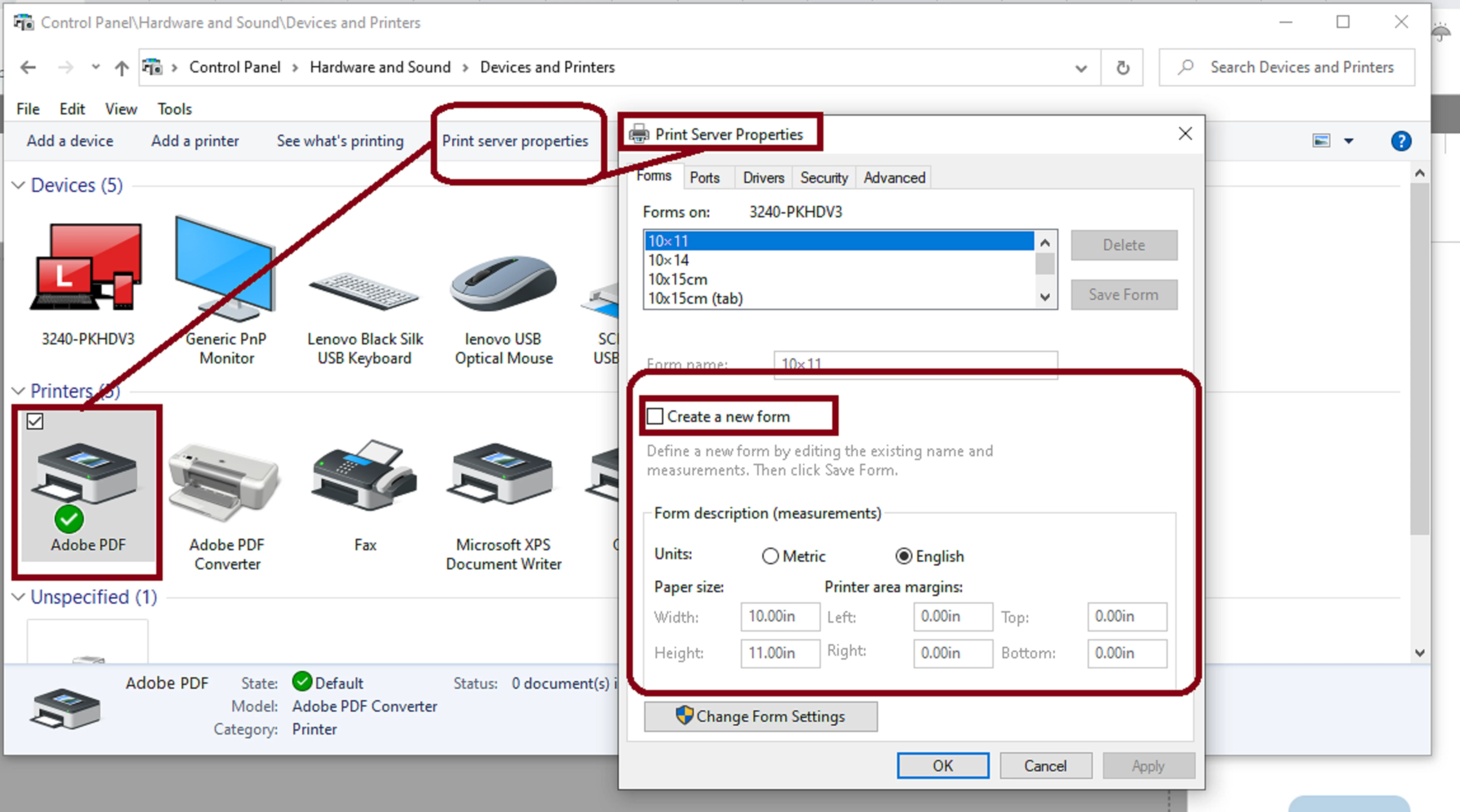This screenshot has height=812, width=1460.
Task: Open the Tools menu
Action: tap(175, 109)
